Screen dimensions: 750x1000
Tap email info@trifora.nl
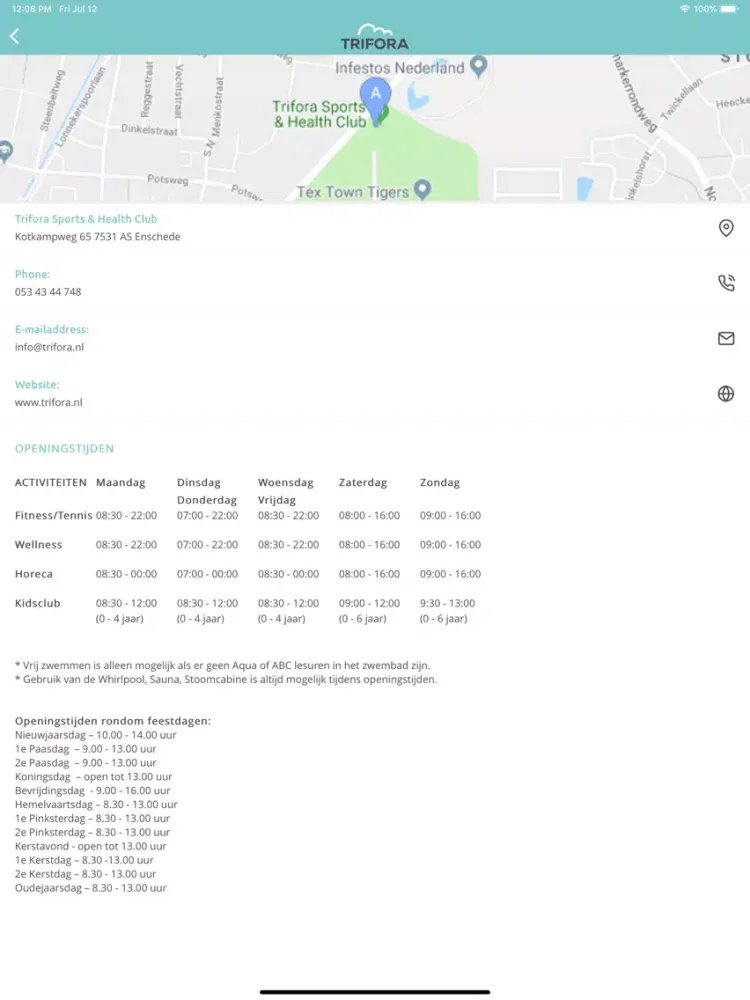(49, 347)
